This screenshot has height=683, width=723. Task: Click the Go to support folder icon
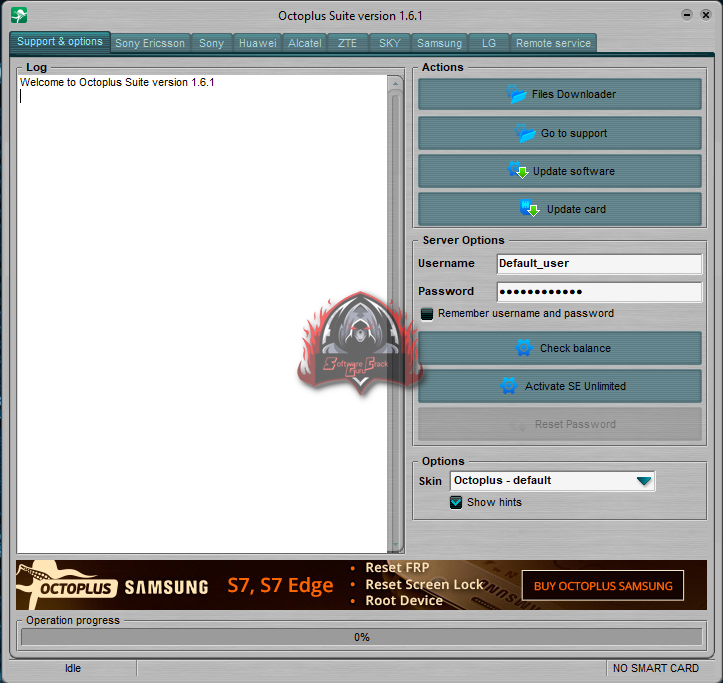[525, 133]
